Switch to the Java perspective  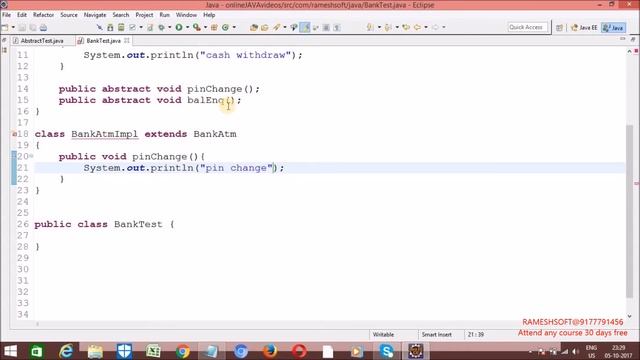pyautogui.click(x=613, y=27)
